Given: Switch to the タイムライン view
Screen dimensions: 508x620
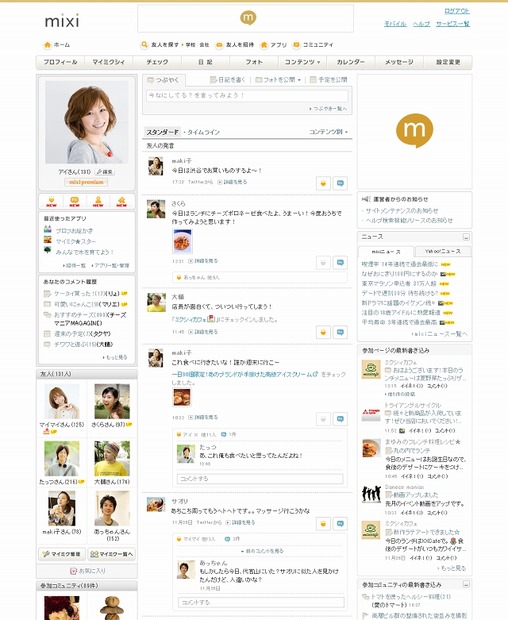Looking at the screenshot, I should point(203,132).
